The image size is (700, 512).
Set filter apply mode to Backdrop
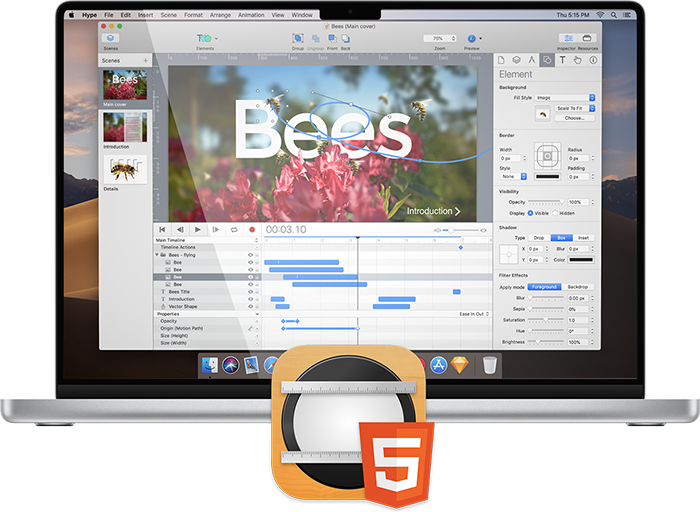[578, 287]
